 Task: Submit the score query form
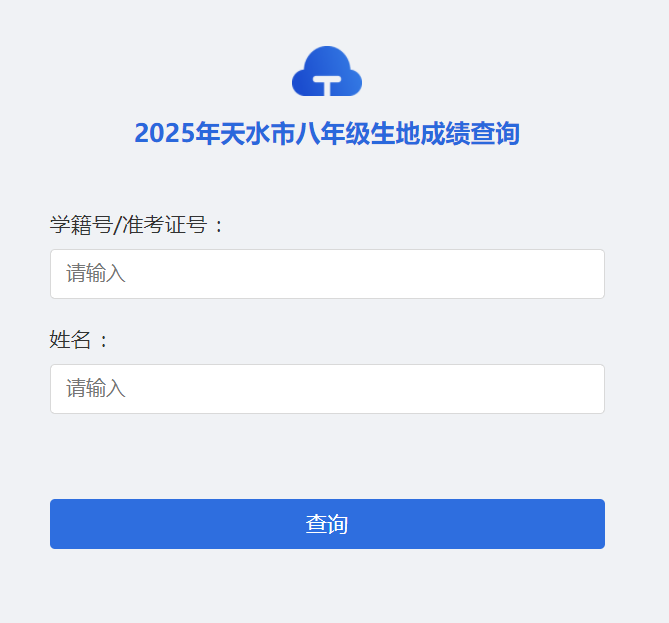(x=327, y=524)
